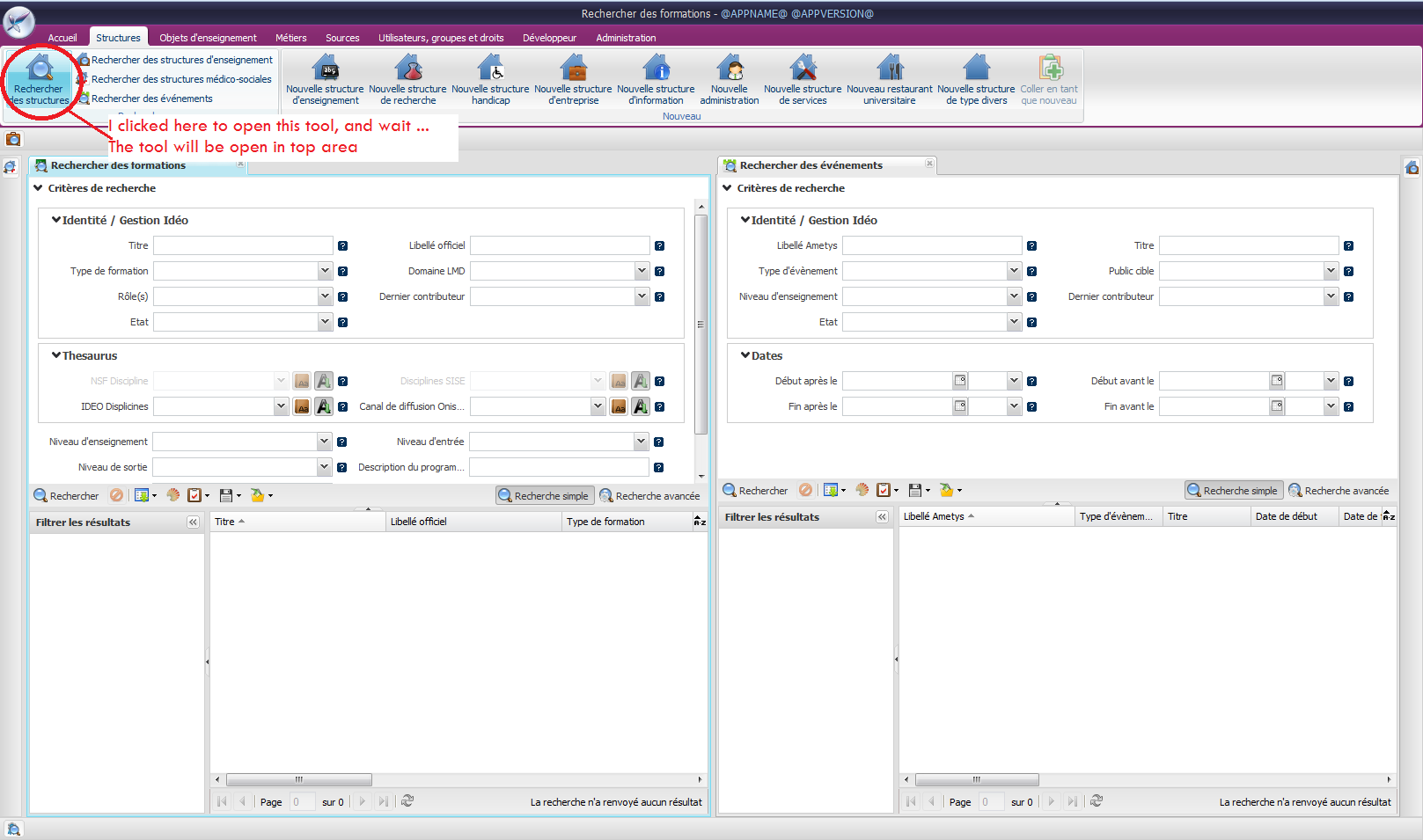1423x840 pixels.
Task: Expand the Public cible dropdown
Action: coord(1331,271)
